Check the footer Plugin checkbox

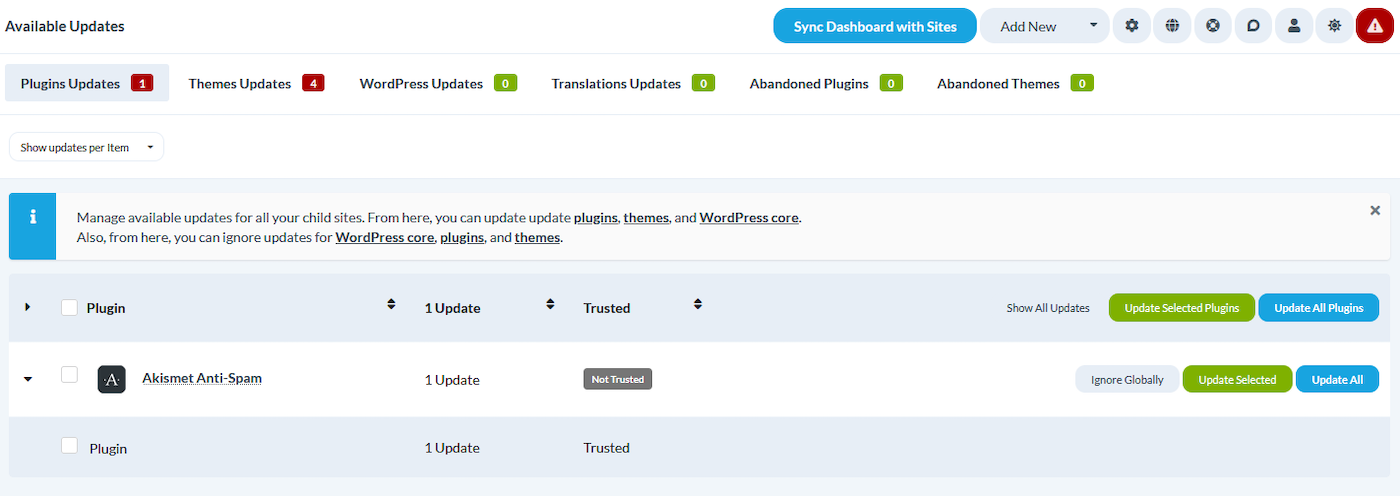click(x=69, y=446)
